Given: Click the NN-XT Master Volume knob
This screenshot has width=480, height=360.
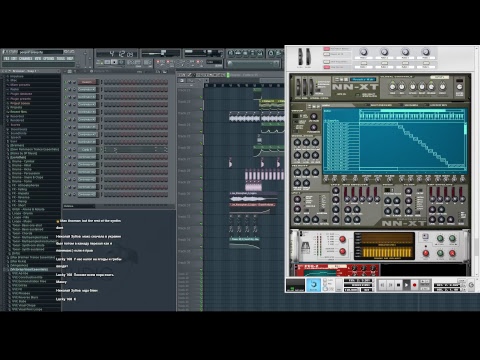Looking at the screenshot, I should click(x=460, y=86).
